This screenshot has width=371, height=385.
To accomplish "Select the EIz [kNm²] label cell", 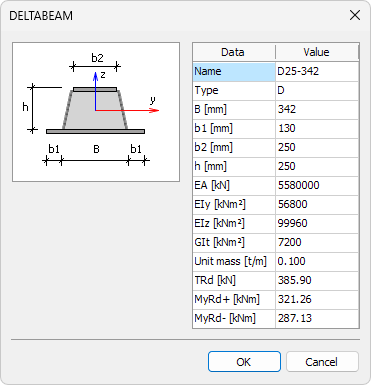I will tap(234, 224).
